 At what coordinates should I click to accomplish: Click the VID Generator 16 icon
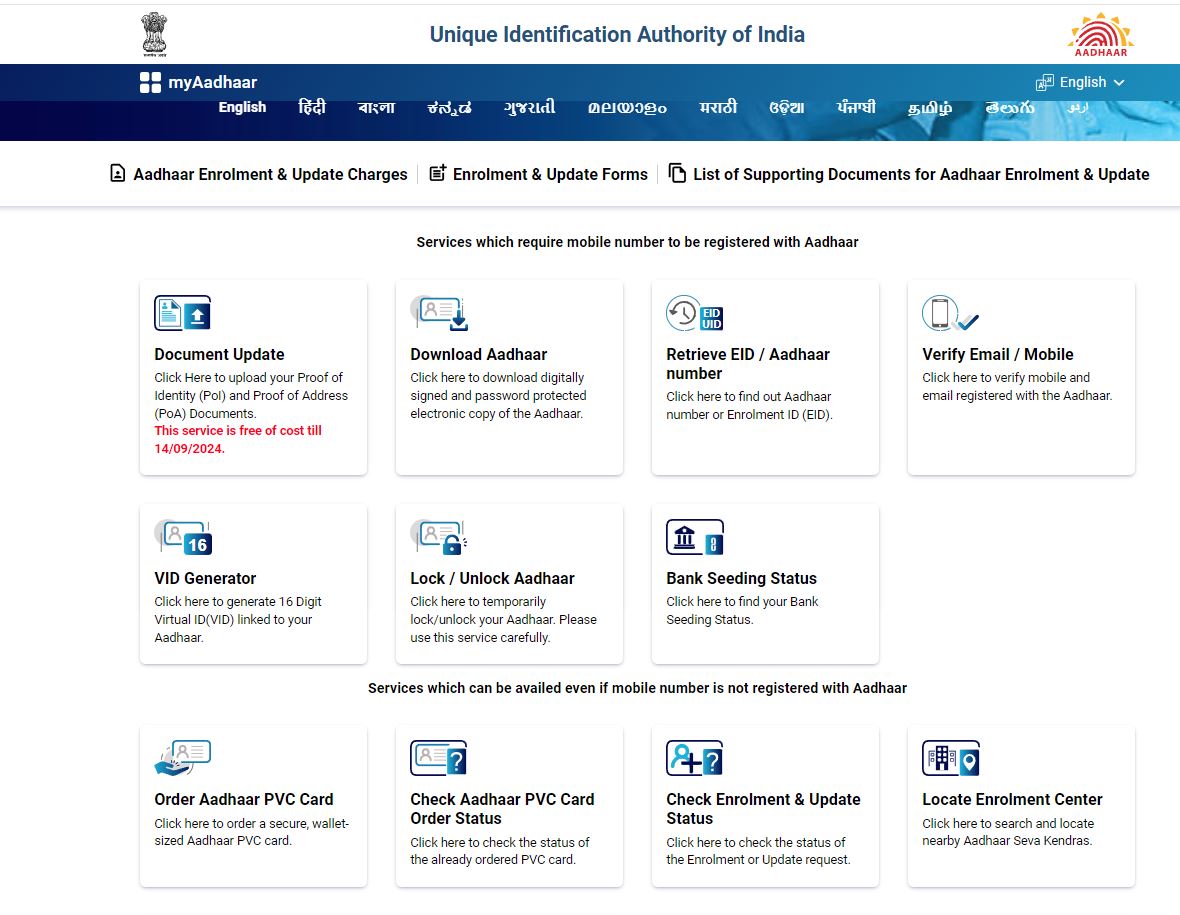(x=183, y=537)
